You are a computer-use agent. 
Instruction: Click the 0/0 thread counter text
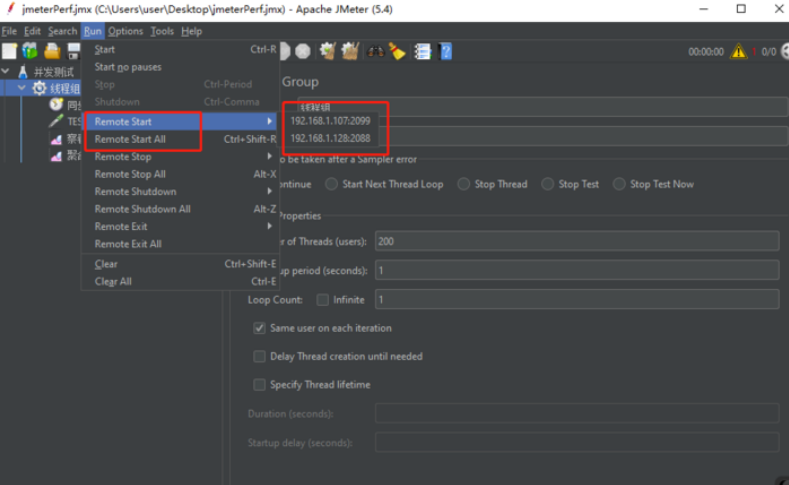click(x=768, y=52)
